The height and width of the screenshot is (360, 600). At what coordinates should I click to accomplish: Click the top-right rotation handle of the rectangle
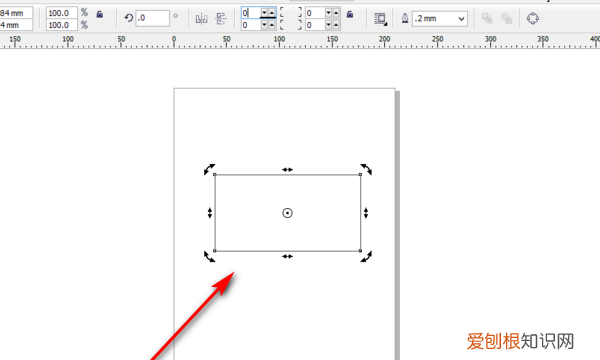point(366,169)
